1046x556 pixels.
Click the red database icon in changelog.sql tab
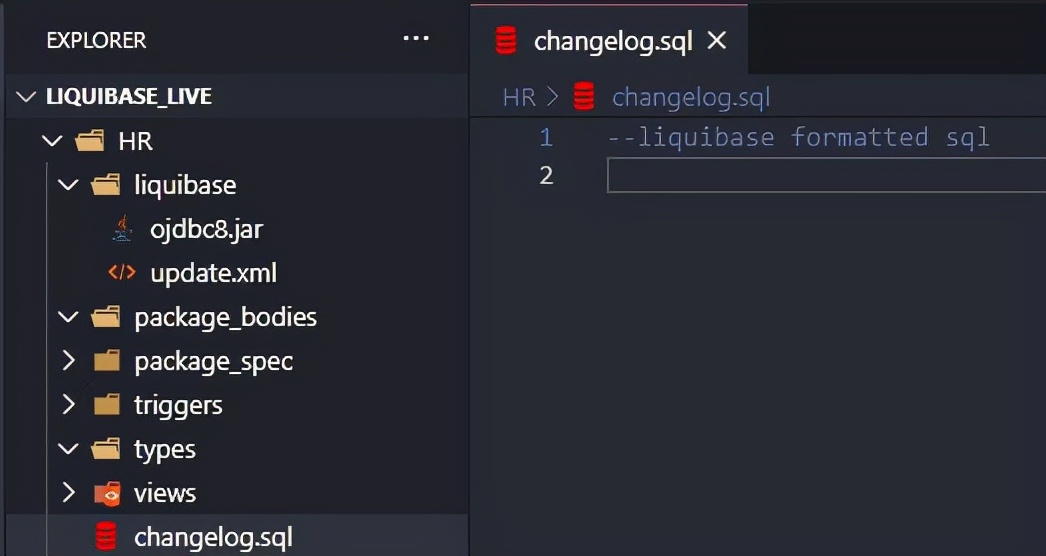506,41
